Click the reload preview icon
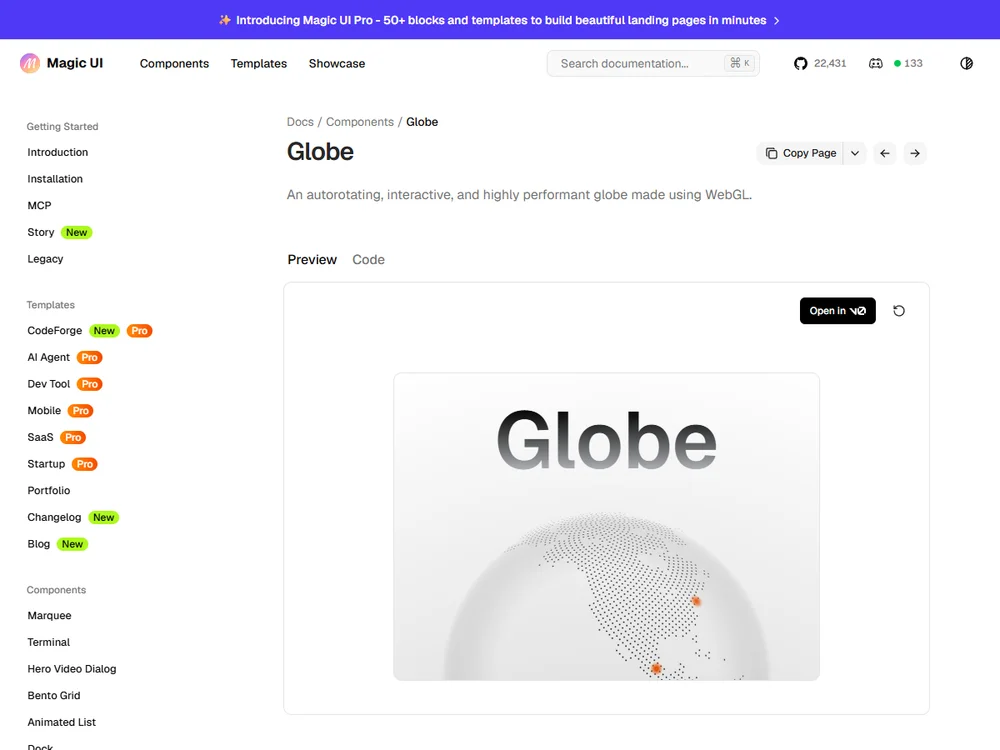Viewport: 1000px width, 750px height. [899, 311]
